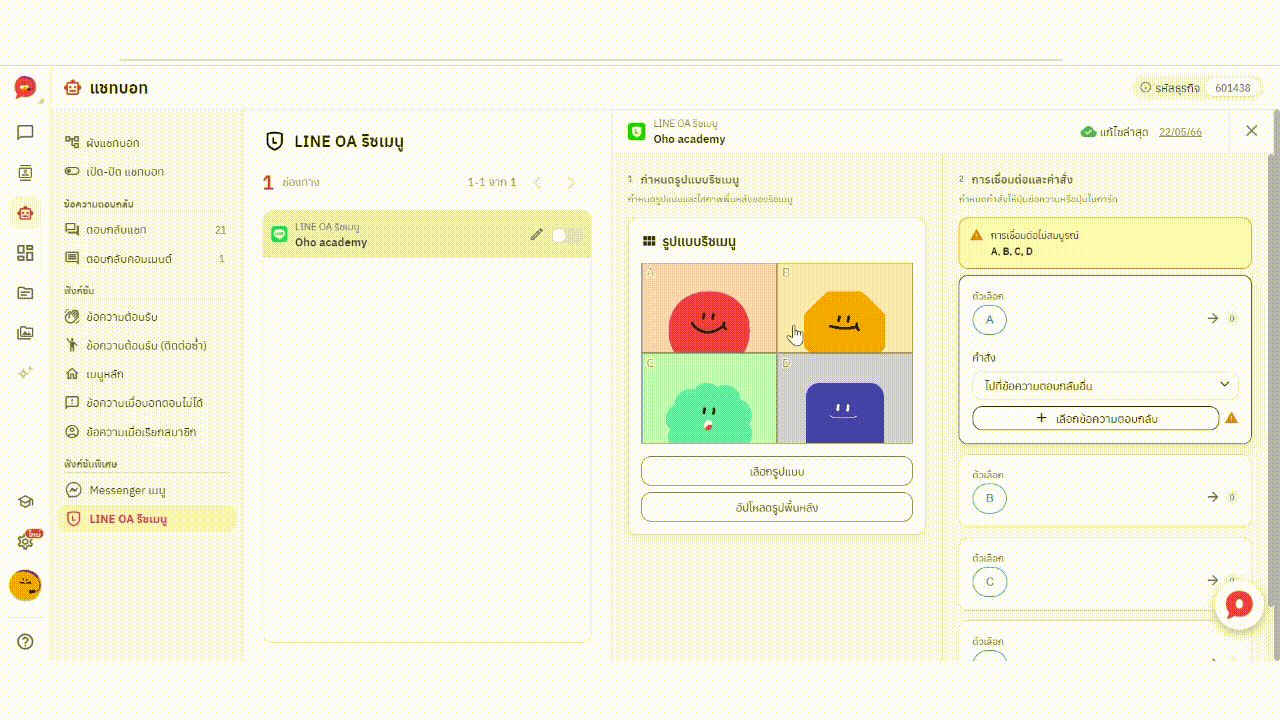The width and height of the screenshot is (1280, 720).
Task: Select the Oho academy list row
Action: point(427,234)
